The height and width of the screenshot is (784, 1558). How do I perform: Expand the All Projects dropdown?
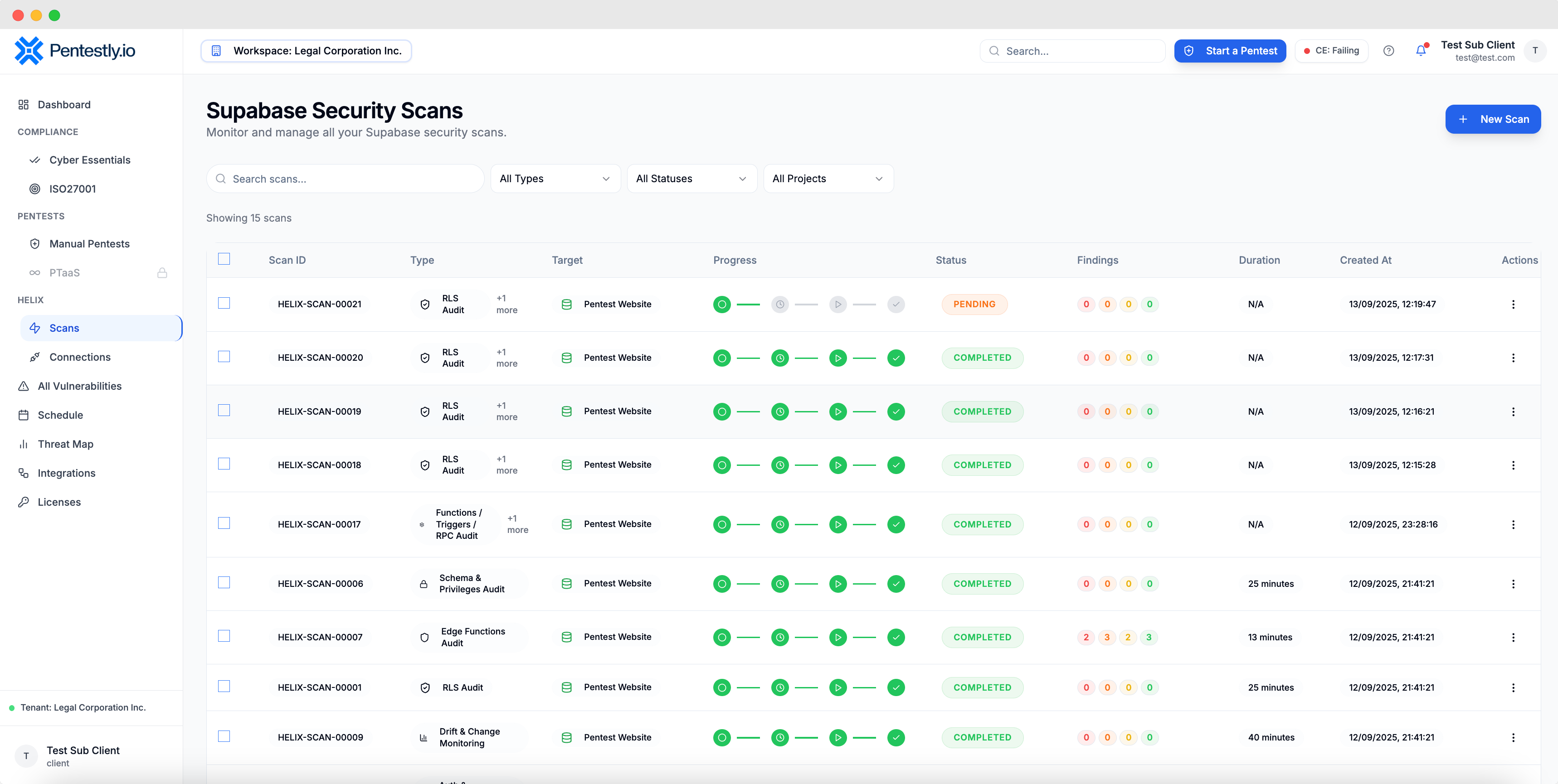coord(828,179)
